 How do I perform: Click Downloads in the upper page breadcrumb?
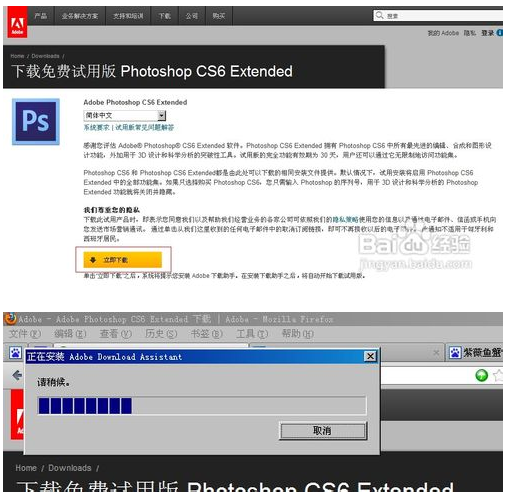point(45,56)
